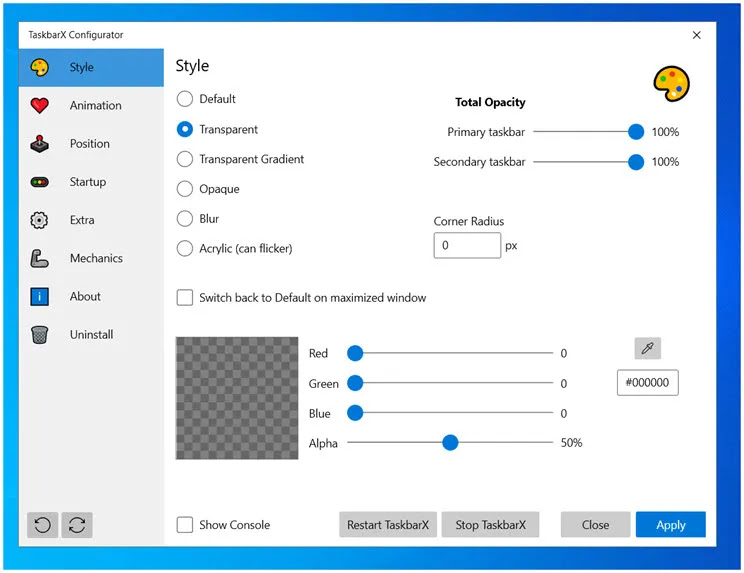
Task: Click the Stop TaskbarX button
Action: [x=490, y=525]
